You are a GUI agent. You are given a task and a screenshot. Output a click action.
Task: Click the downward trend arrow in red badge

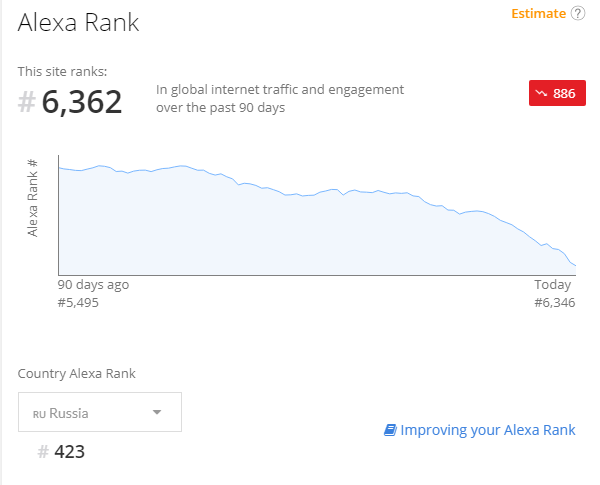(x=541, y=93)
